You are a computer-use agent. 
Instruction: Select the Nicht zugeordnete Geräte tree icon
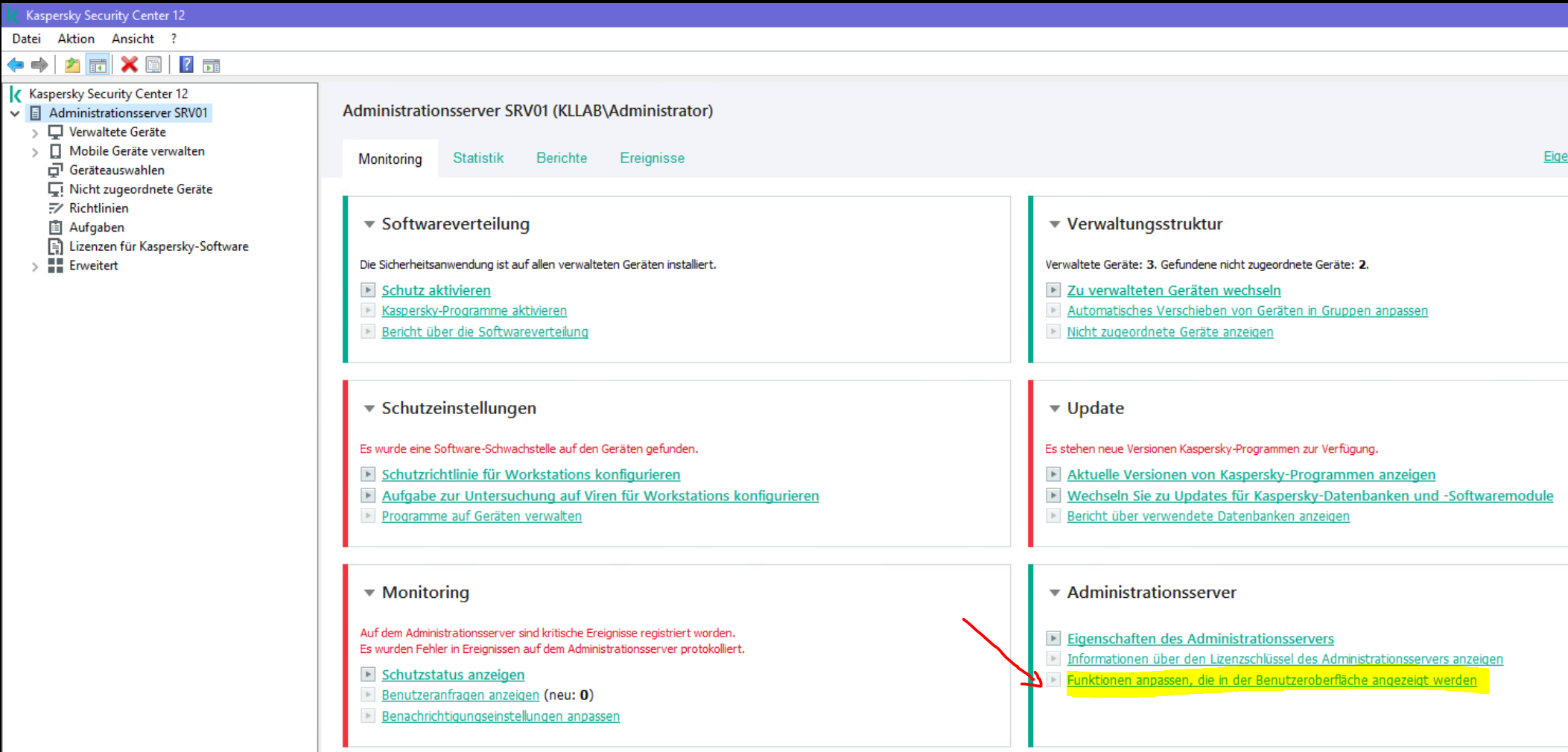click(55, 189)
